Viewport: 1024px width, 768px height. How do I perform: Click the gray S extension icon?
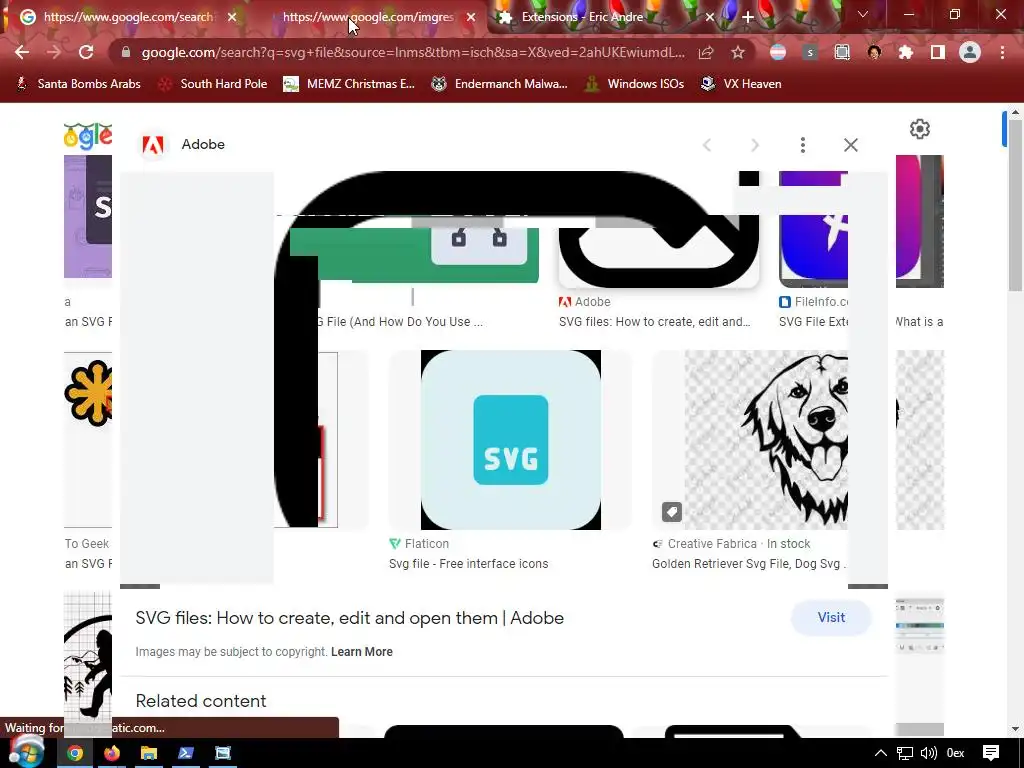point(810,52)
